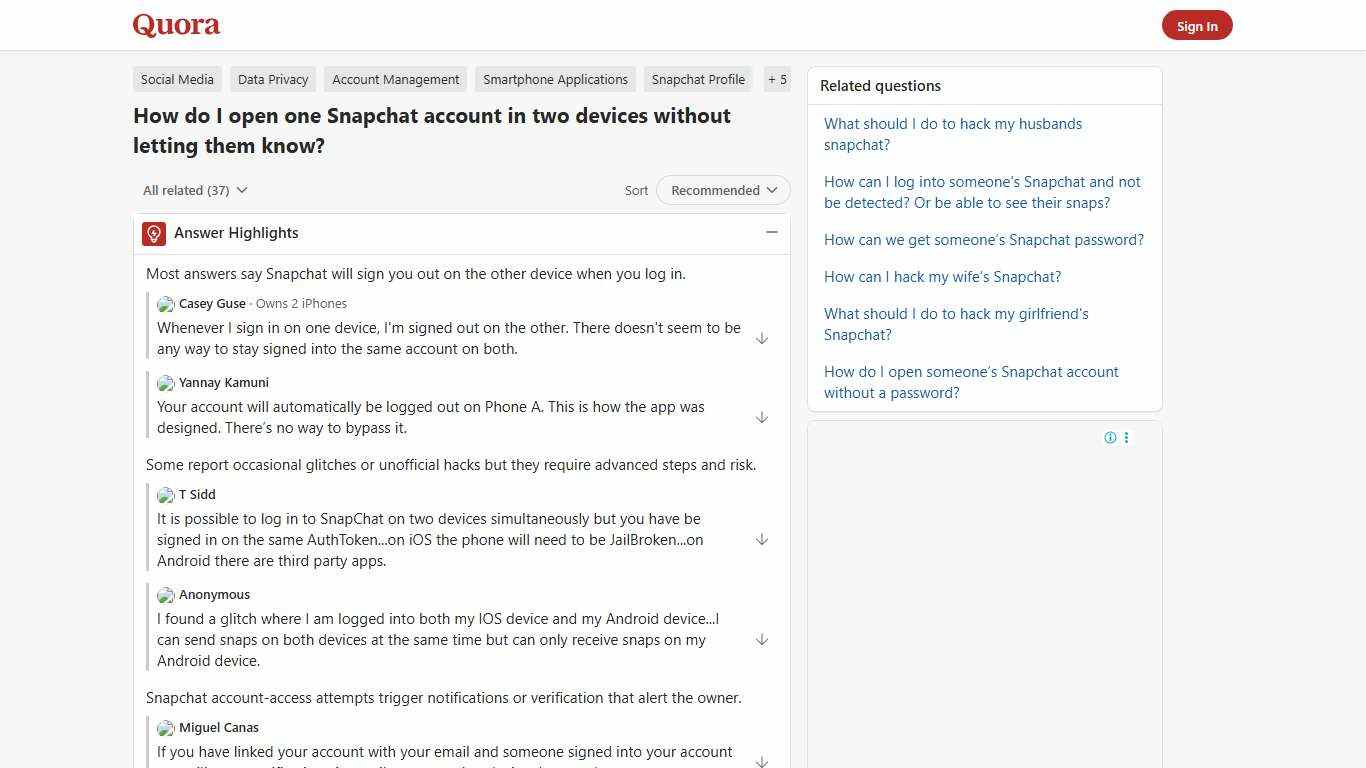Screen dimensions: 1366x768
Task: Open "How can I hack my wife's Snapchat?"
Action: pos(942,277)
